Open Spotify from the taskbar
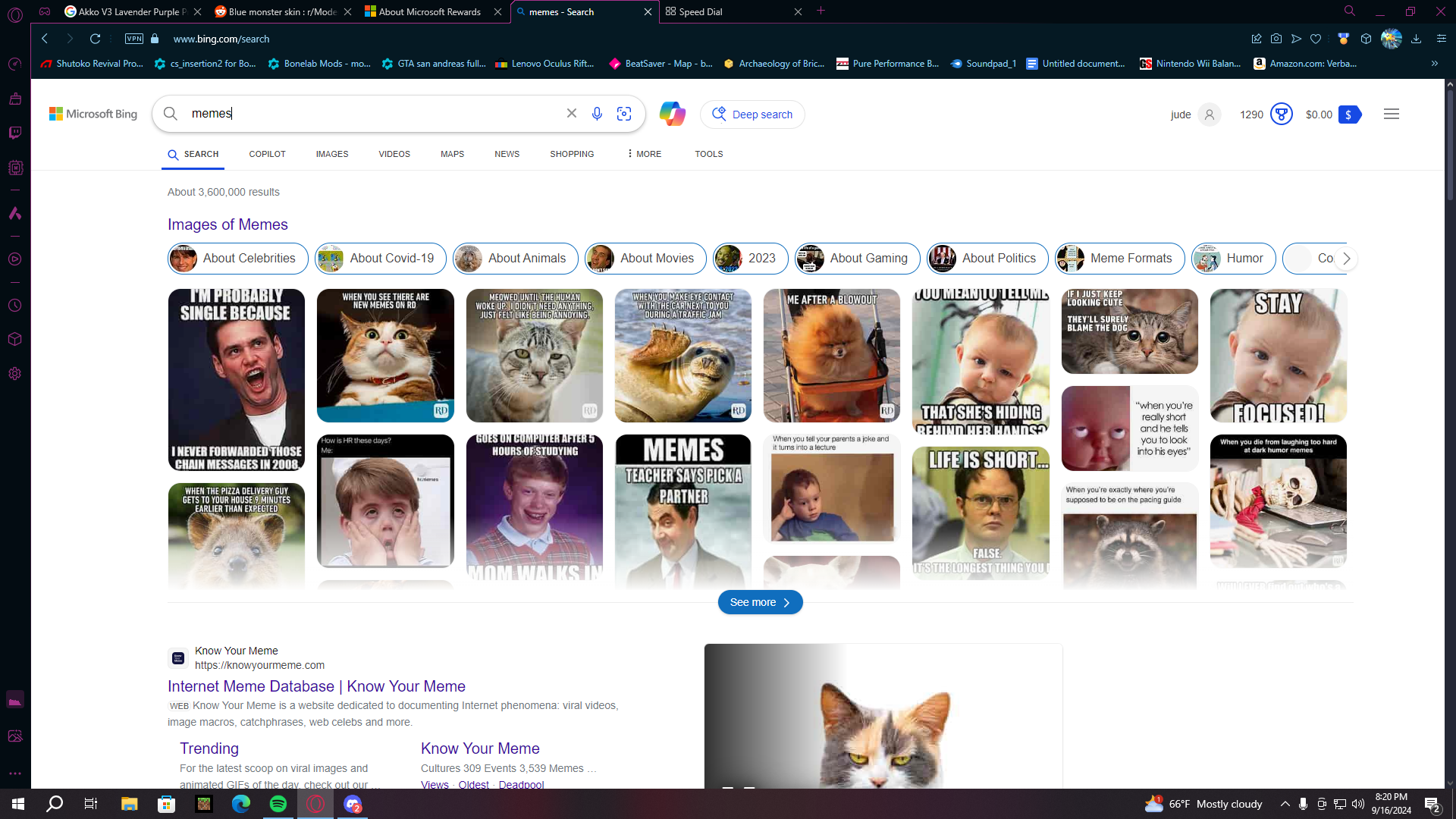 pos(278,804)
